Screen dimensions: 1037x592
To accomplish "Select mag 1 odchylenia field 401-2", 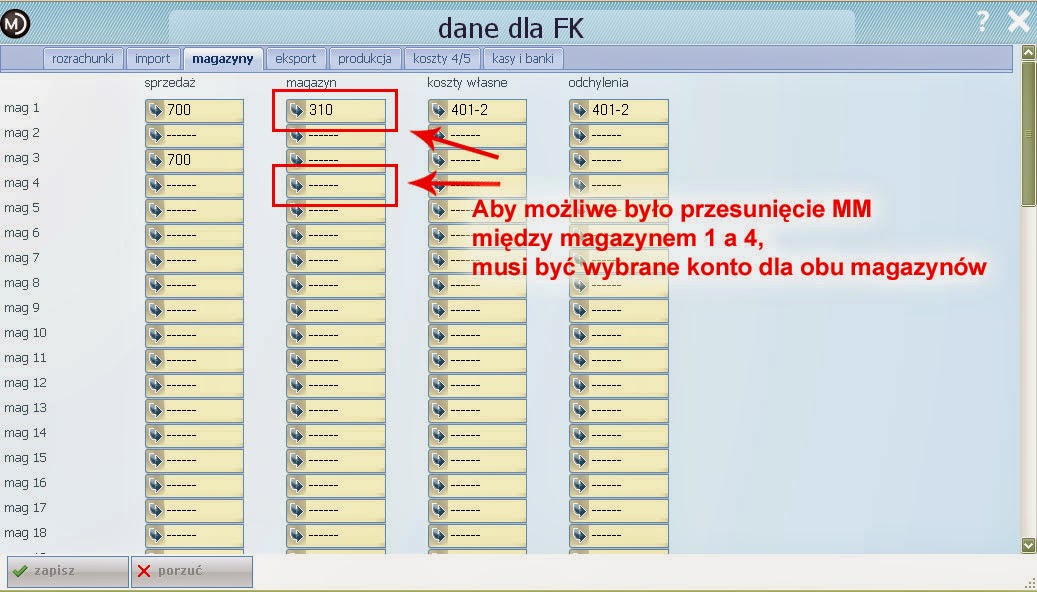I will click(619, 110).
